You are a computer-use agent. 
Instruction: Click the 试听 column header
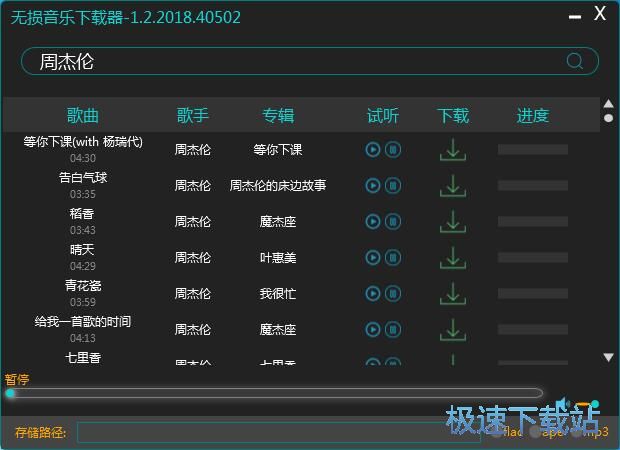click(x=383, y=115)
